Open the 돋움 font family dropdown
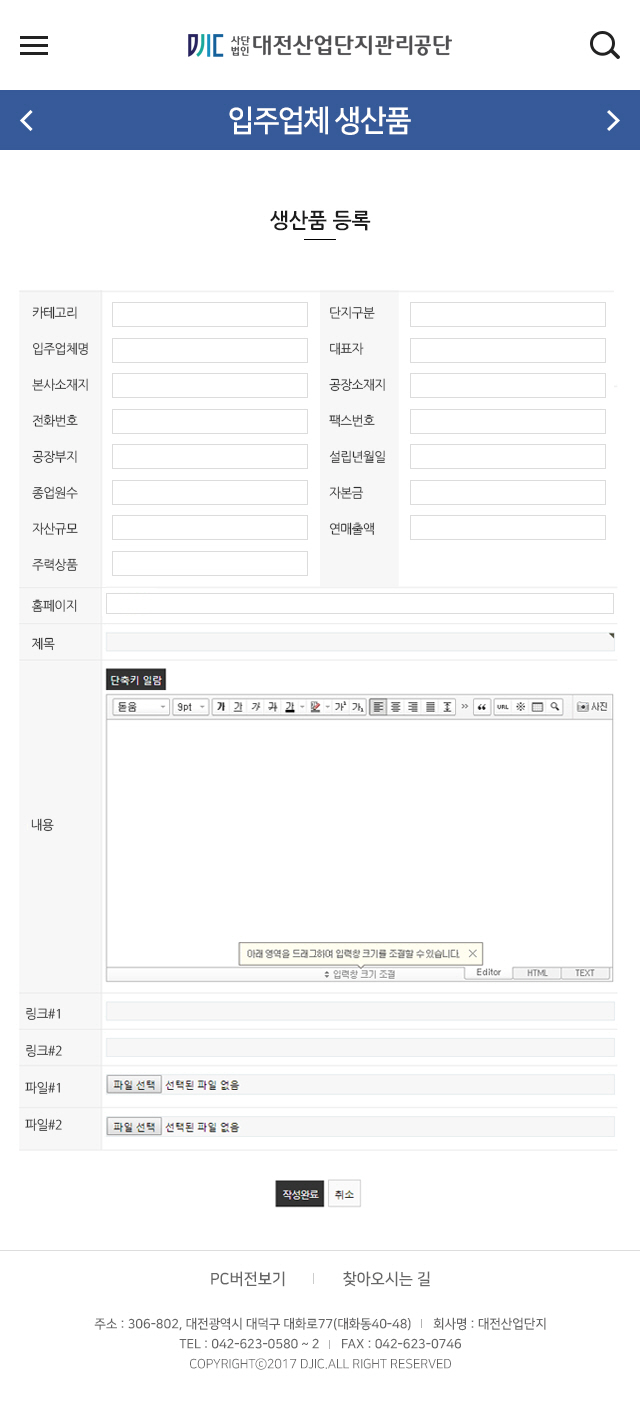This screenshot has width=640, height=1401. tap(141, 706)
